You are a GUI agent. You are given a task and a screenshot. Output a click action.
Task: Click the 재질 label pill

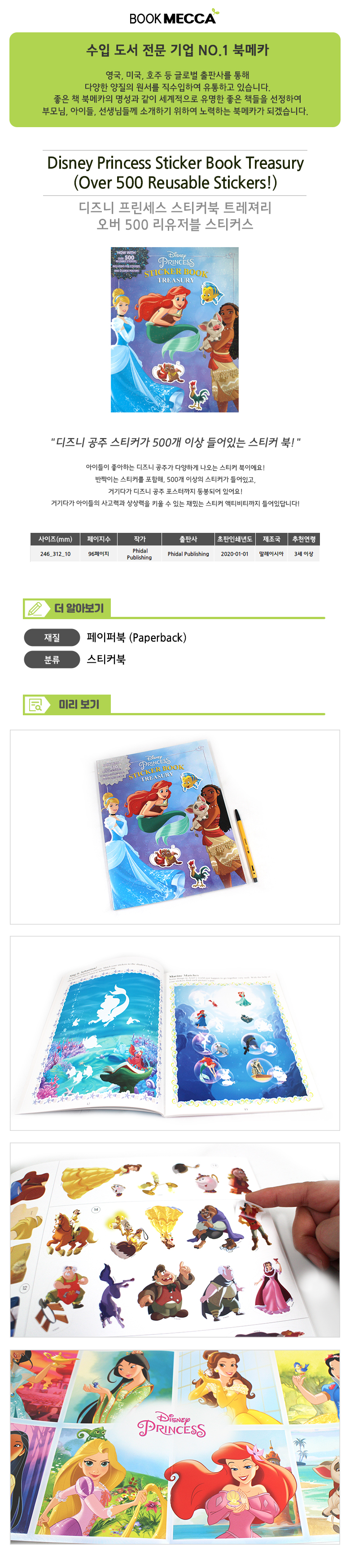[x=52, y=637]
